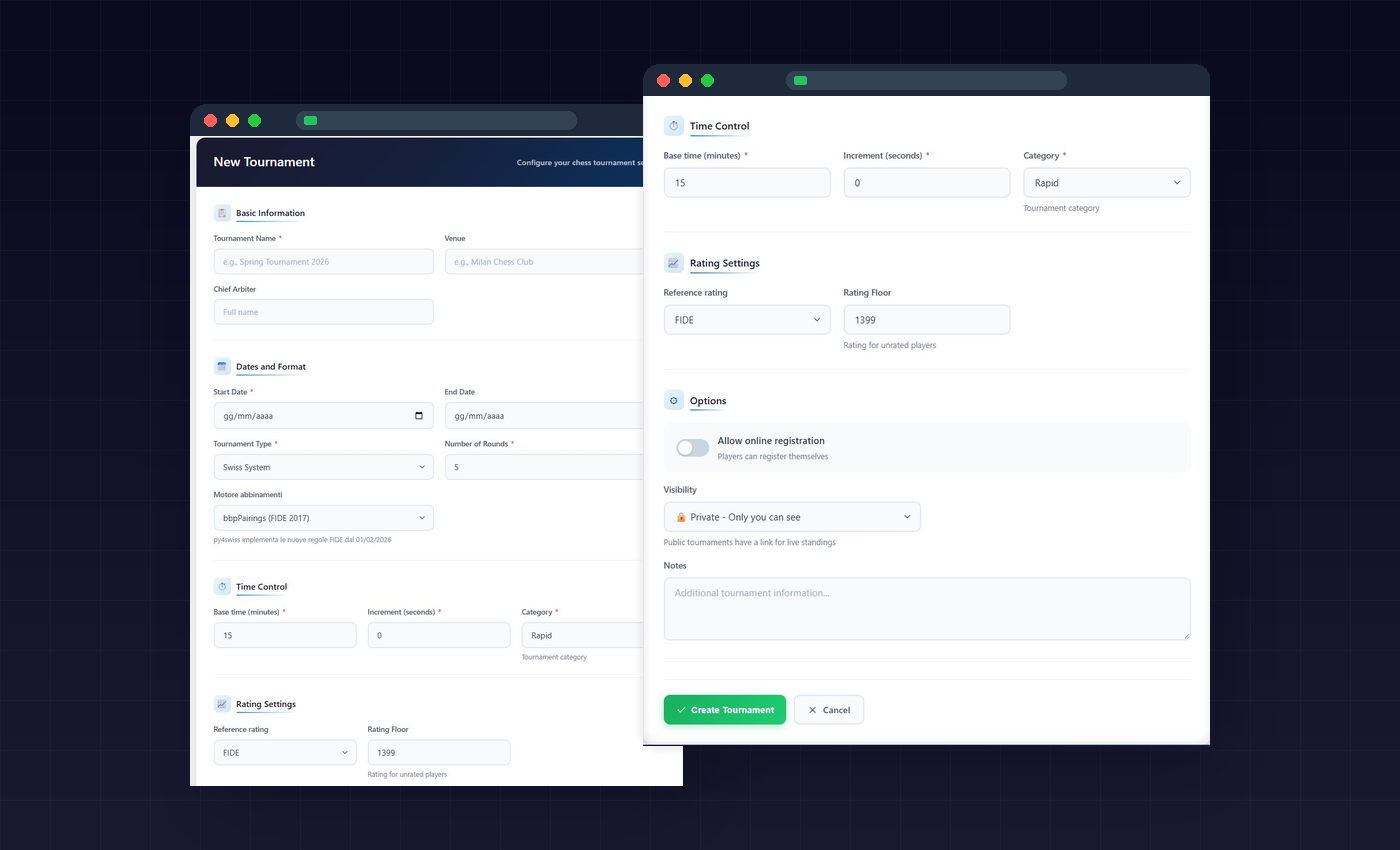Click the Dates and Format calendar icon

222,367
